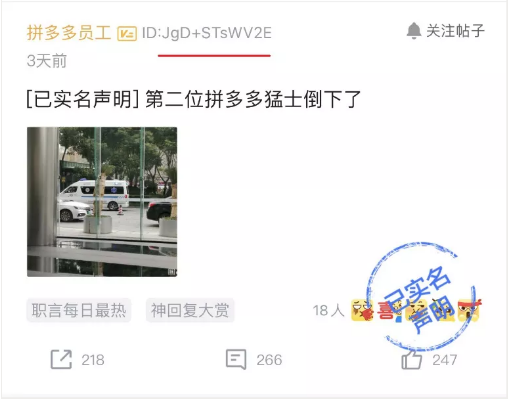The image size is (512, 406).
Task: Click the poster ID JgD+STsWV2E
Action: [x=207, y=33]
